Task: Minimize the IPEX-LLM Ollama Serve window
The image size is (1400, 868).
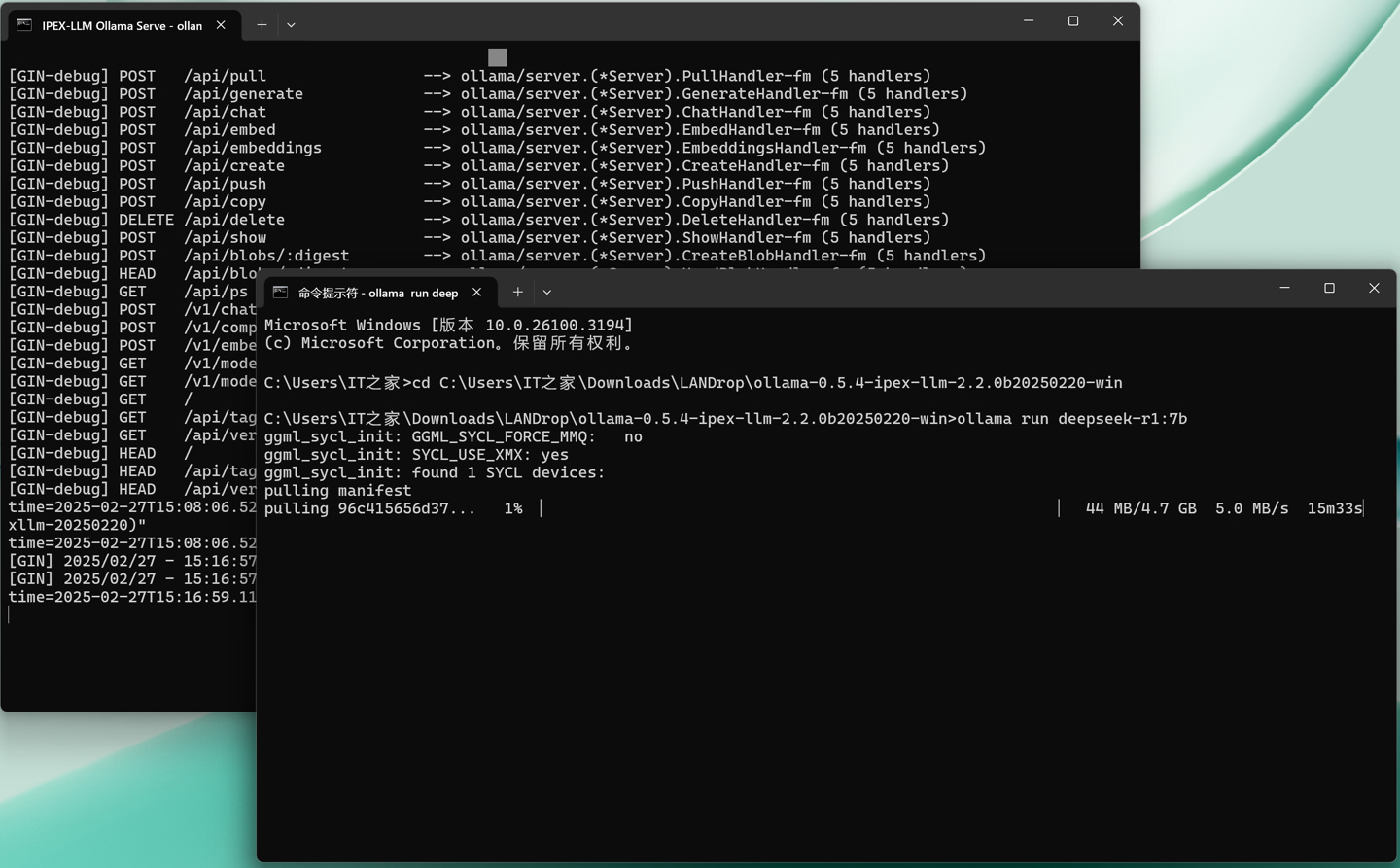Action: (1029, 21)
